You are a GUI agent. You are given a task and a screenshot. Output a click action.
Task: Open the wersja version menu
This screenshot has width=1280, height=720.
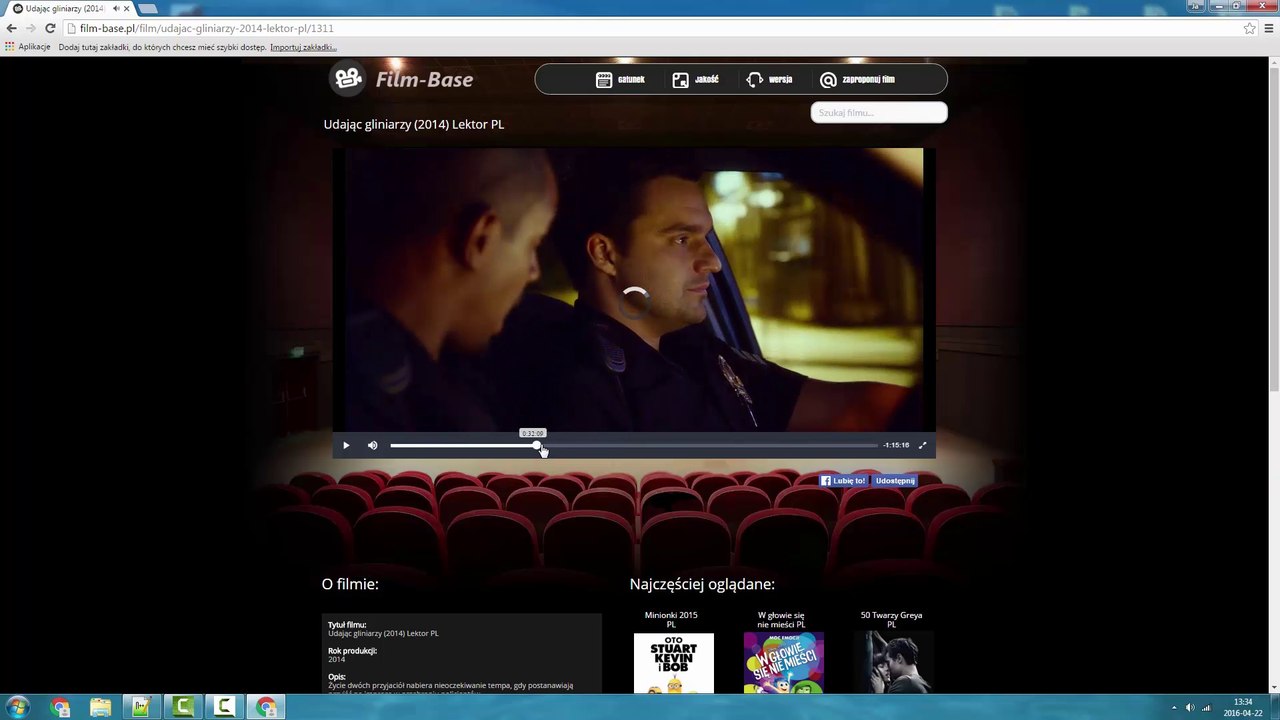tap(769, 80)
